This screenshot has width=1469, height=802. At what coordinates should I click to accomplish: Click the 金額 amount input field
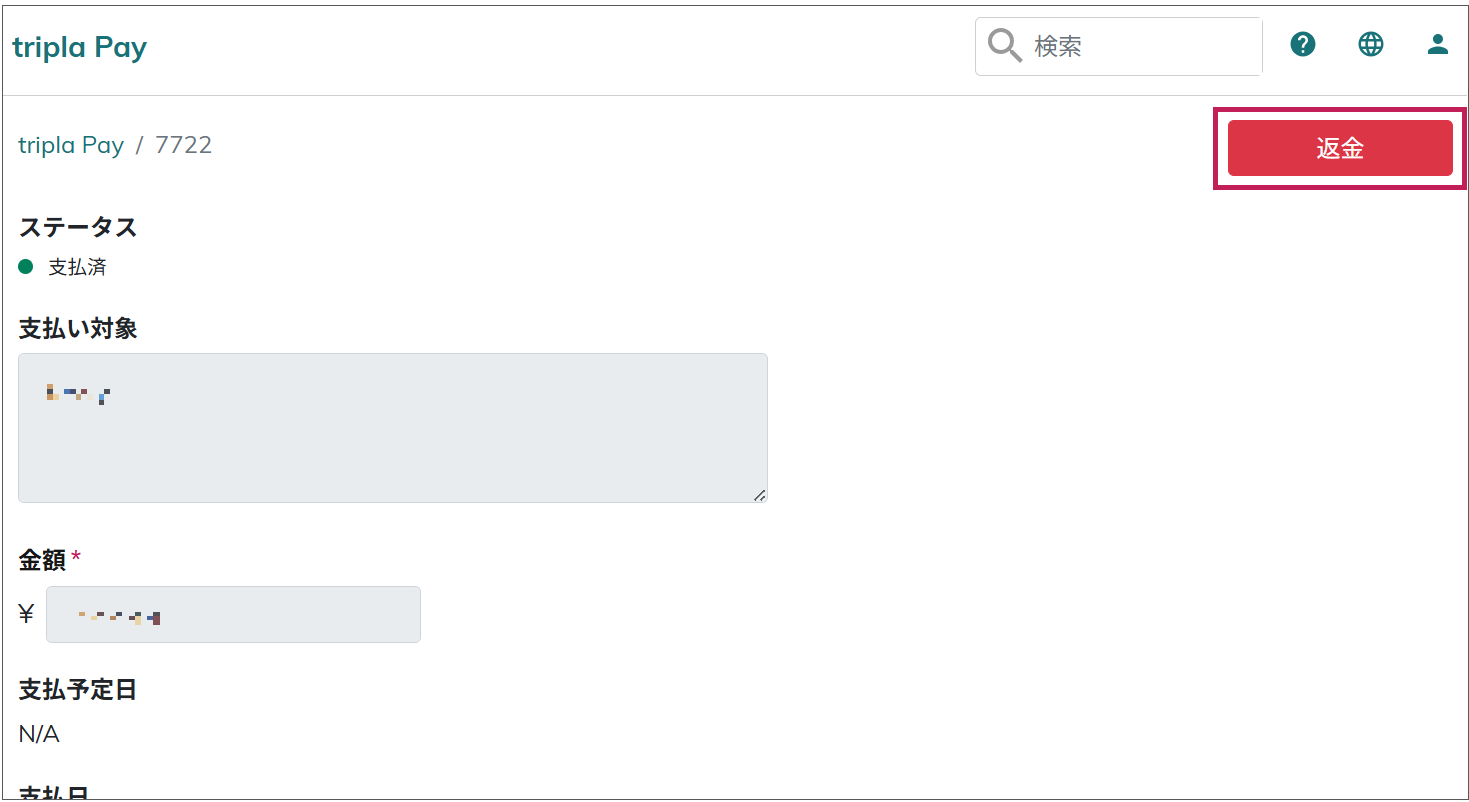point(233,614)
